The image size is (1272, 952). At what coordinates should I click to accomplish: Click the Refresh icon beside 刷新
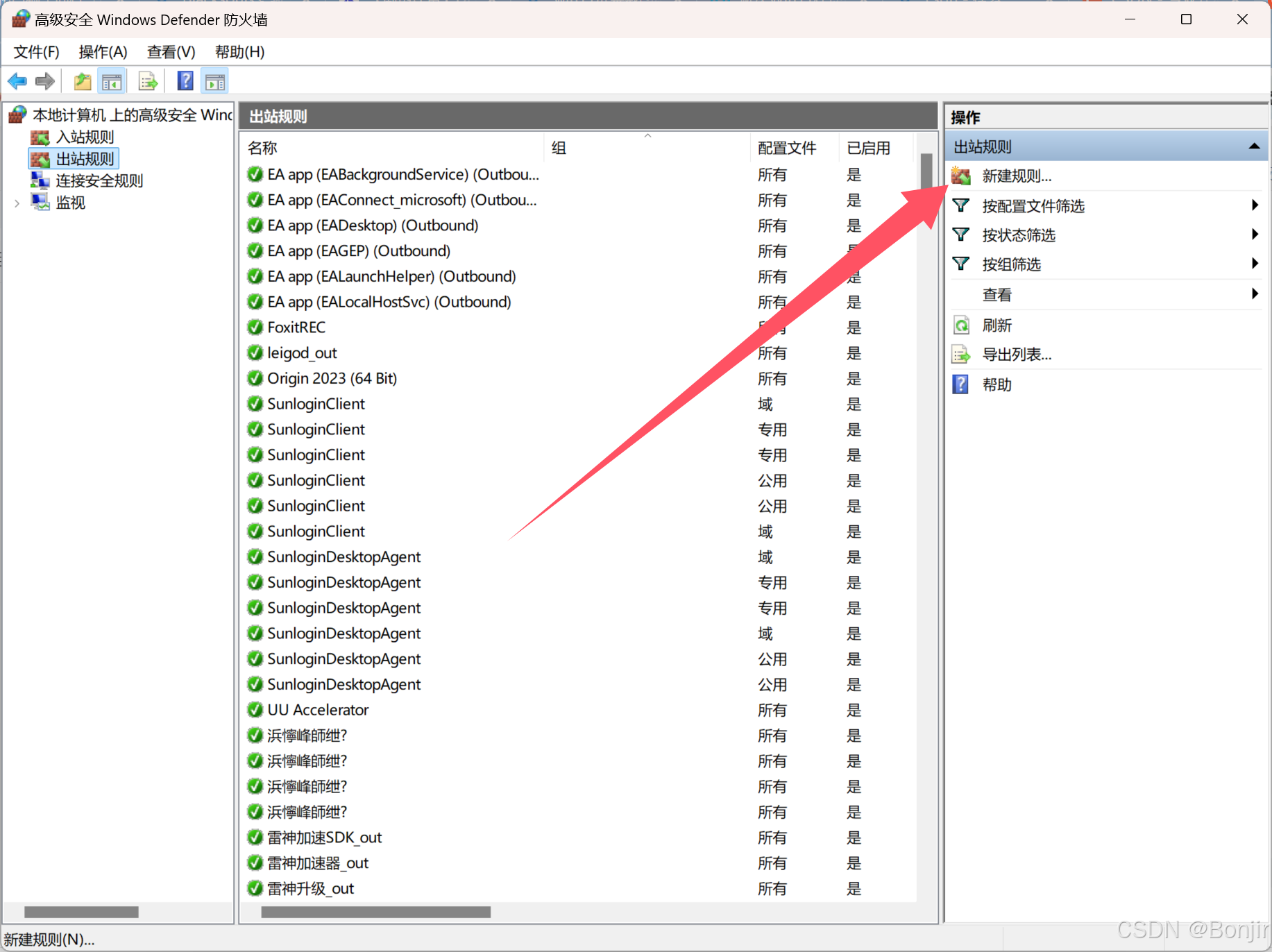click(x=961, y=325)
